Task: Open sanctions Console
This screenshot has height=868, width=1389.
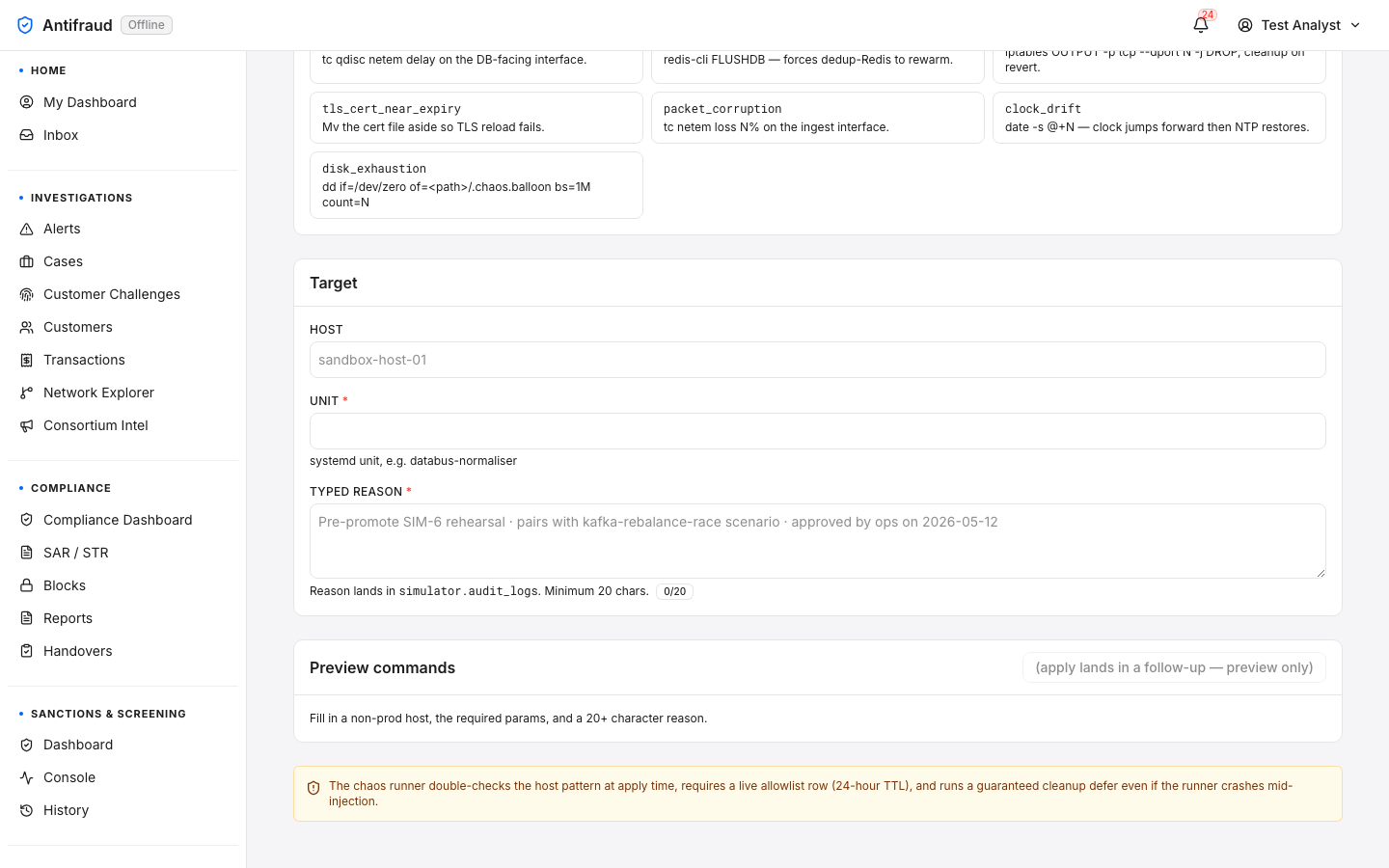Action: tap(69, 777)
